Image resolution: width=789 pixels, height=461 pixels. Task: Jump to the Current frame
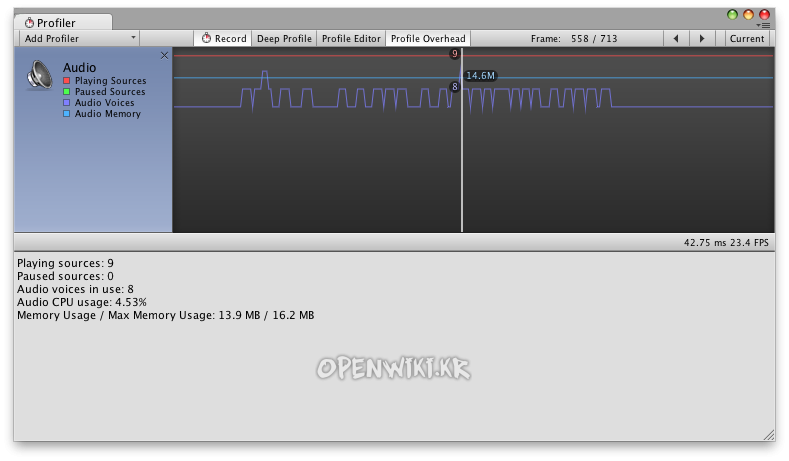[x=747, y=38]
